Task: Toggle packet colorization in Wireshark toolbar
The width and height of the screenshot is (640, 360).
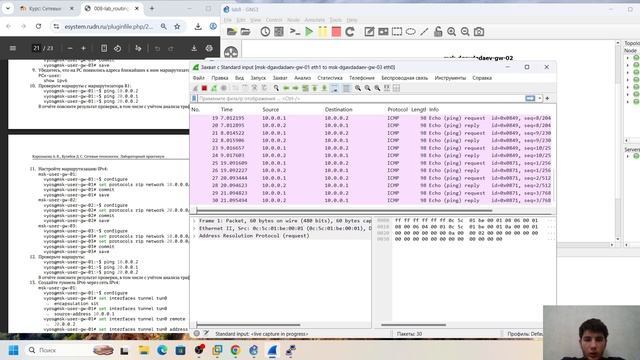Action: [x=346, y=88]
